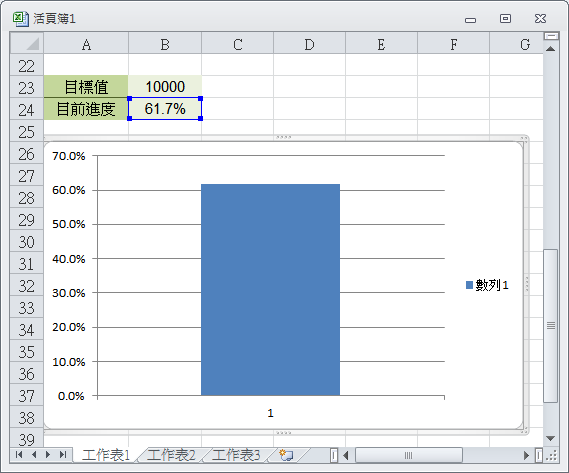This screenshot has width=569, height=473.
Task: Click the window resize grip corner
Action: tap(551, 456)
